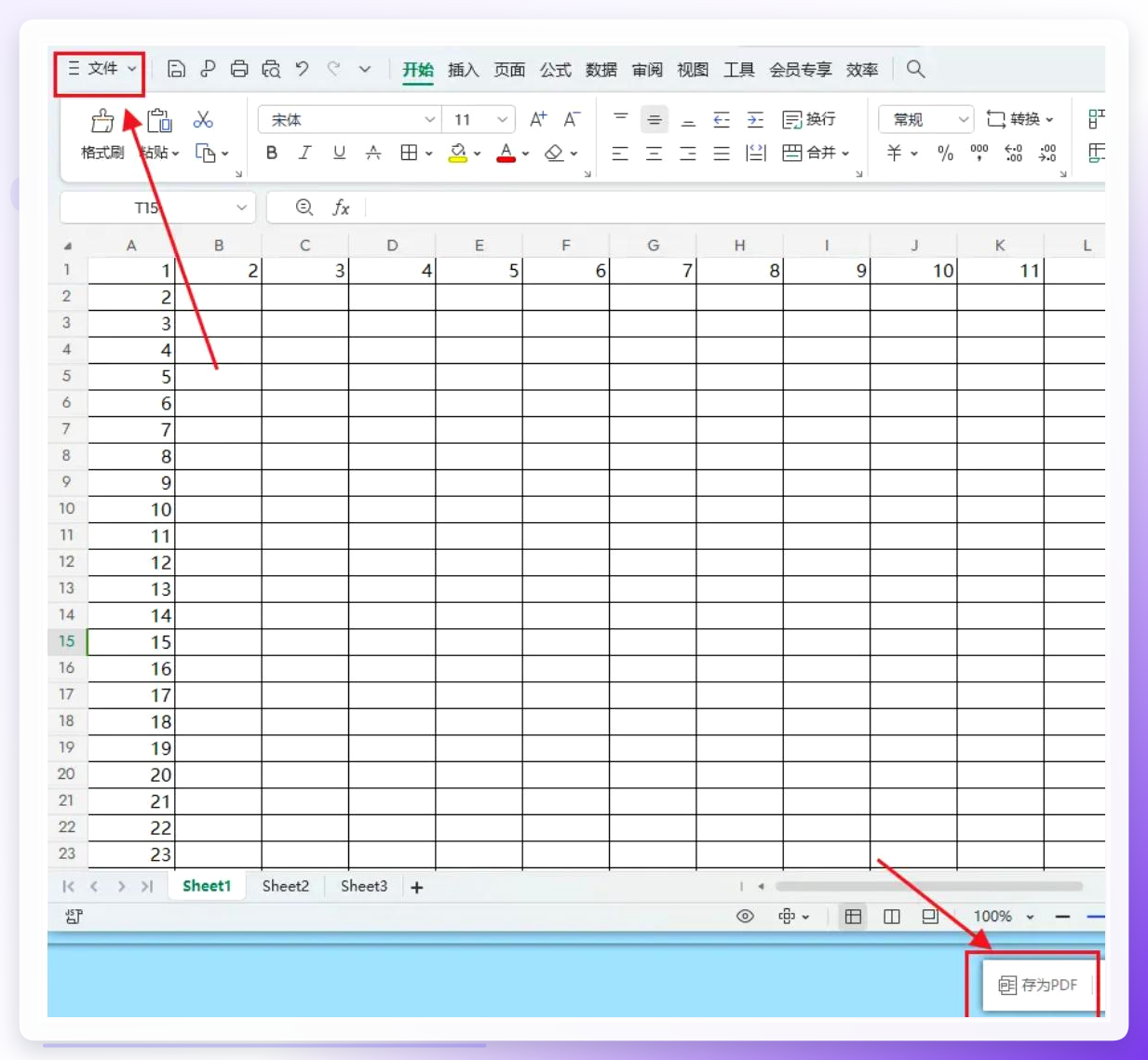Viewport: 1148px width, 1060px height.
Task: Click the zoom out minus button
Action: click(x=1062, y=917)
